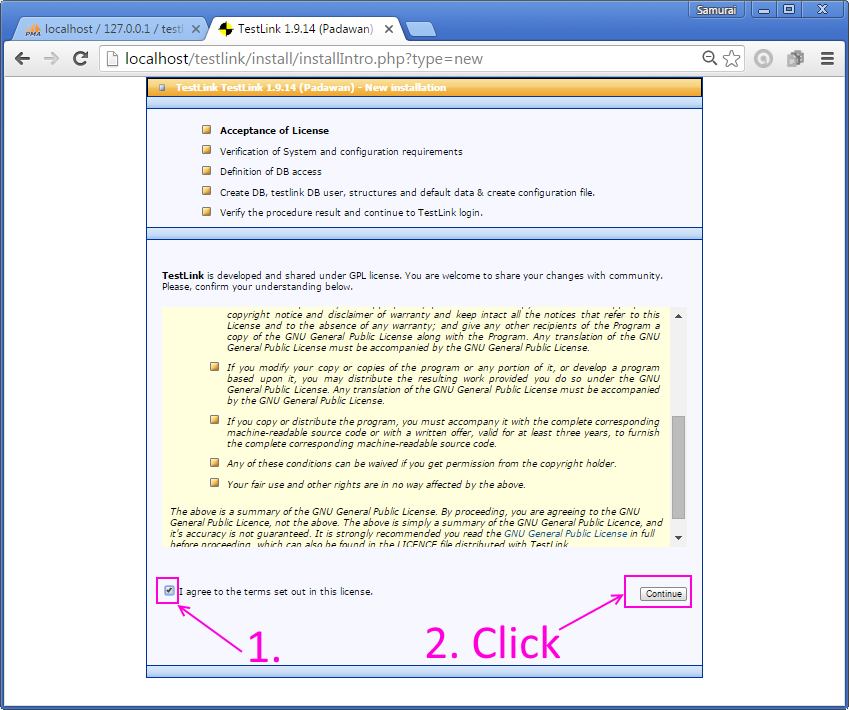The height and width of the screenshot is (710, 849).
Task: Click 'Verify the procedure result' step text
Action: [x=351, y=213]
